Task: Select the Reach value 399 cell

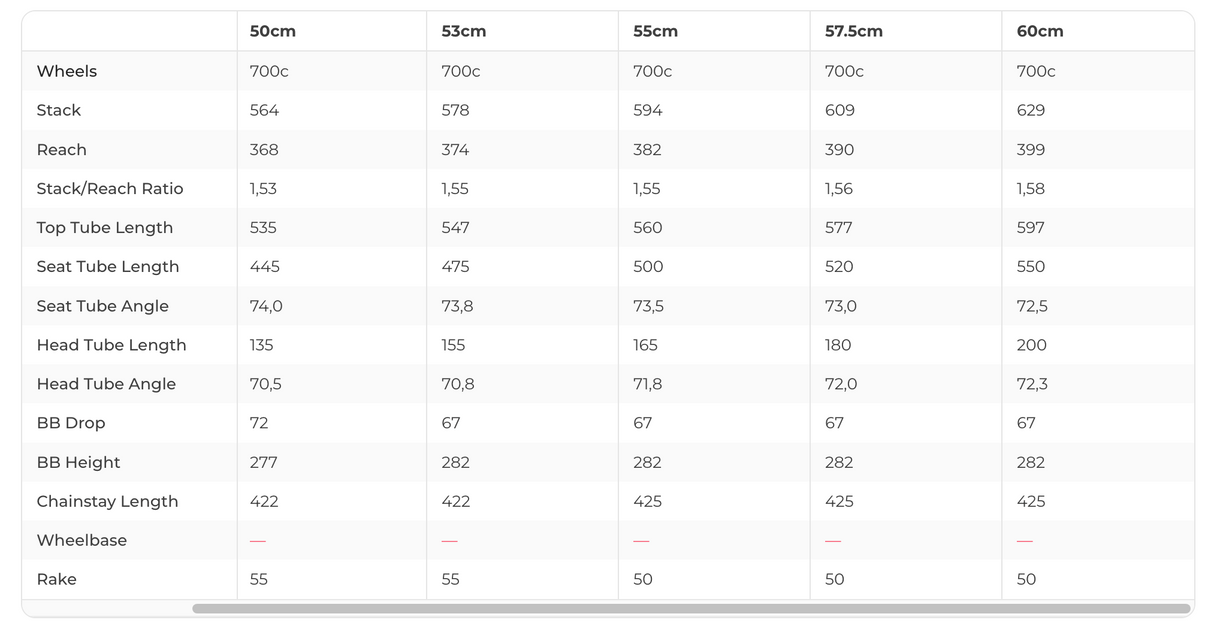Action: pos(1031,149)
